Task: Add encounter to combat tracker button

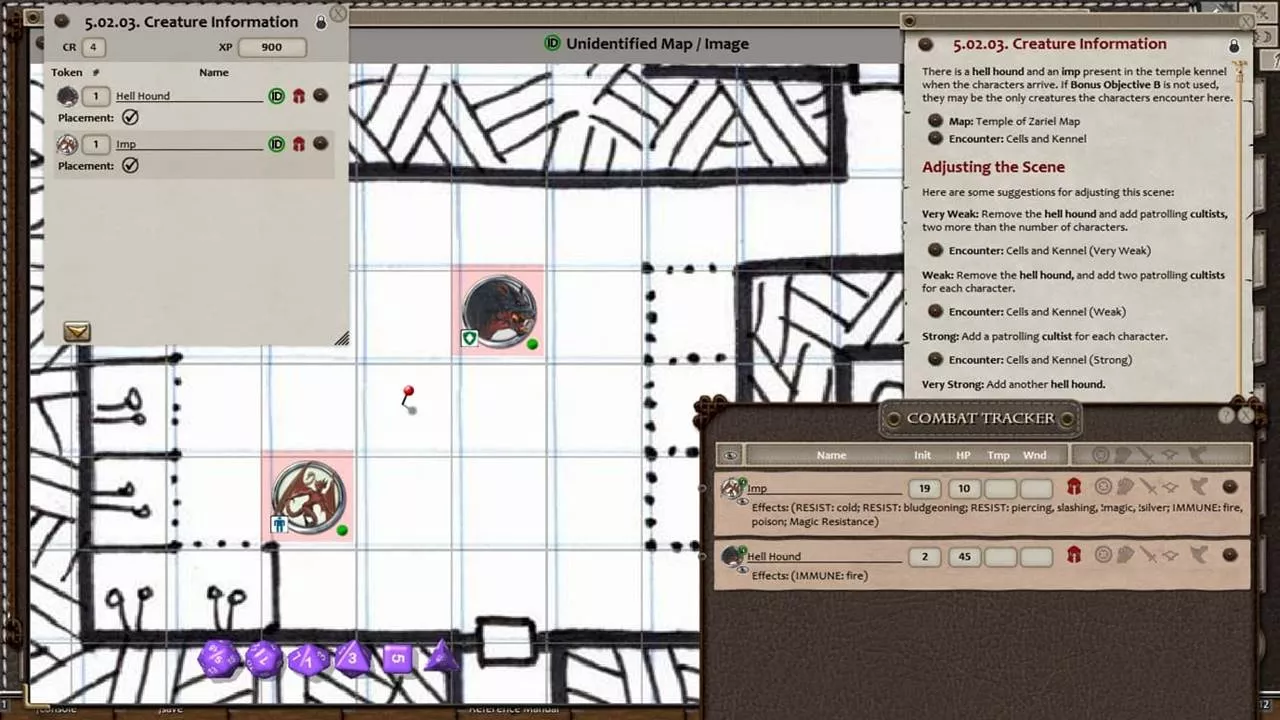Action: [77, 331]
